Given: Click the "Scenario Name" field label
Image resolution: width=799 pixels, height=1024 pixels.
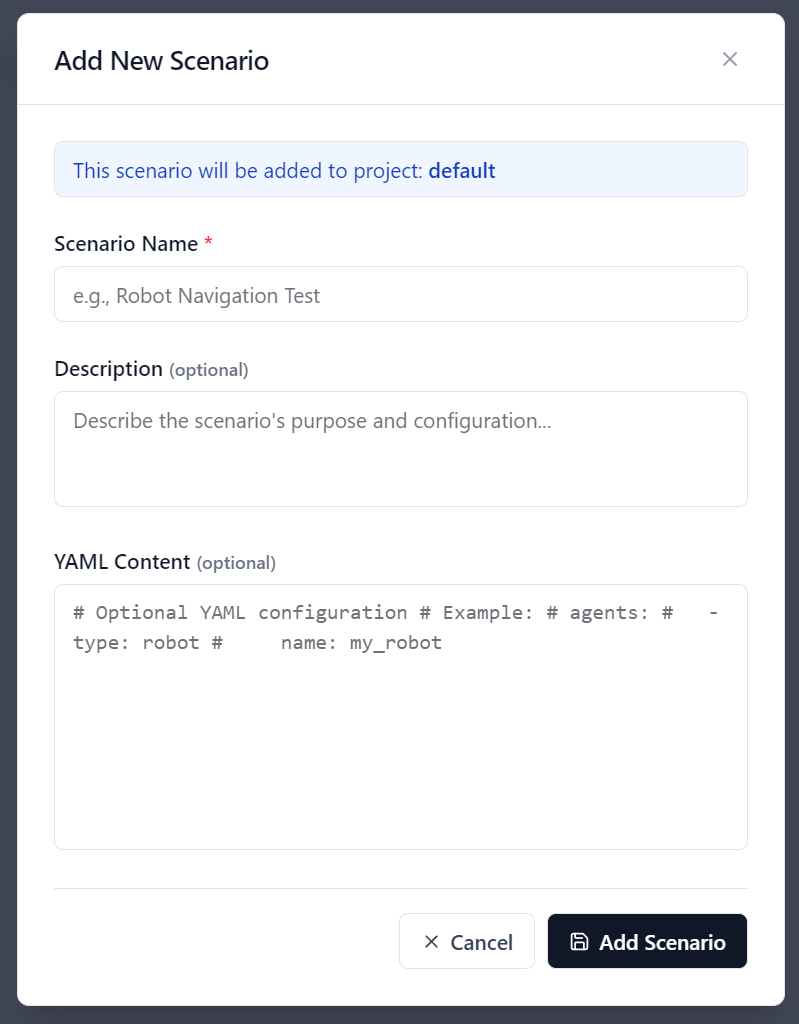Looking at the screenshot, I should click(126, 243).
